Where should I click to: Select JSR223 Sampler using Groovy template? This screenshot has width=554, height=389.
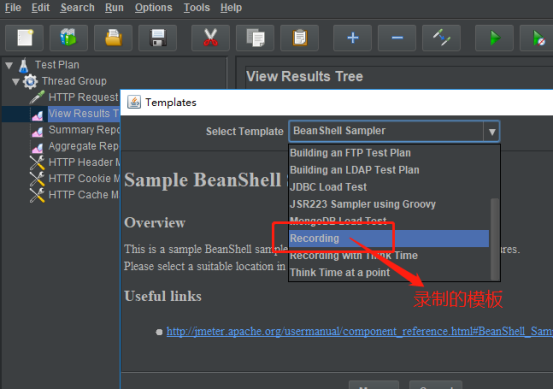coord(389,204)
